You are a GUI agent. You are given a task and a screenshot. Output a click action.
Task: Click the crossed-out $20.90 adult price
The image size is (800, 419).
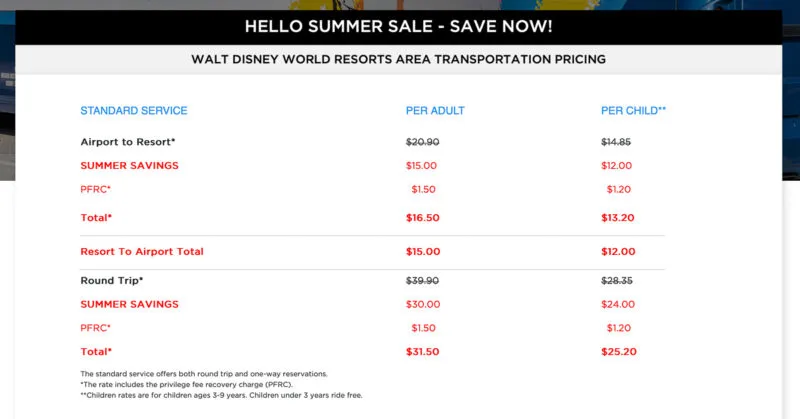[423, 142]
